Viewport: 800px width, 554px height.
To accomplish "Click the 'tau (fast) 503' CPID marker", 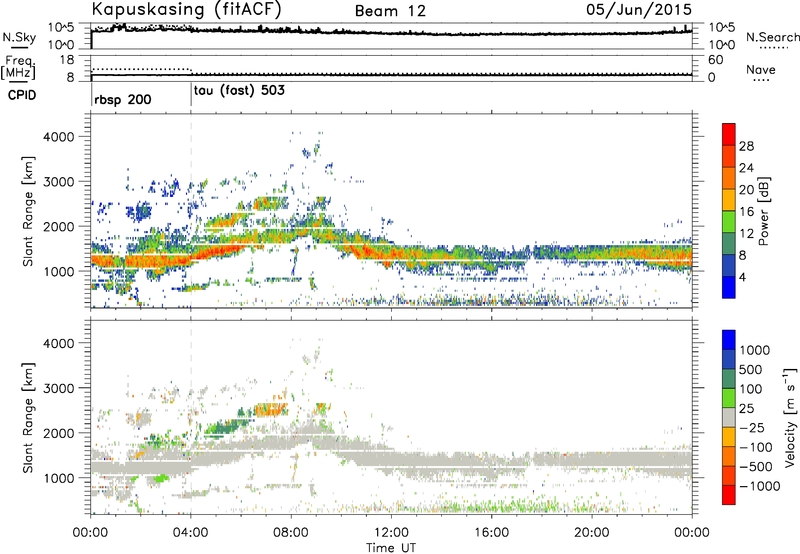I will 239,91.
